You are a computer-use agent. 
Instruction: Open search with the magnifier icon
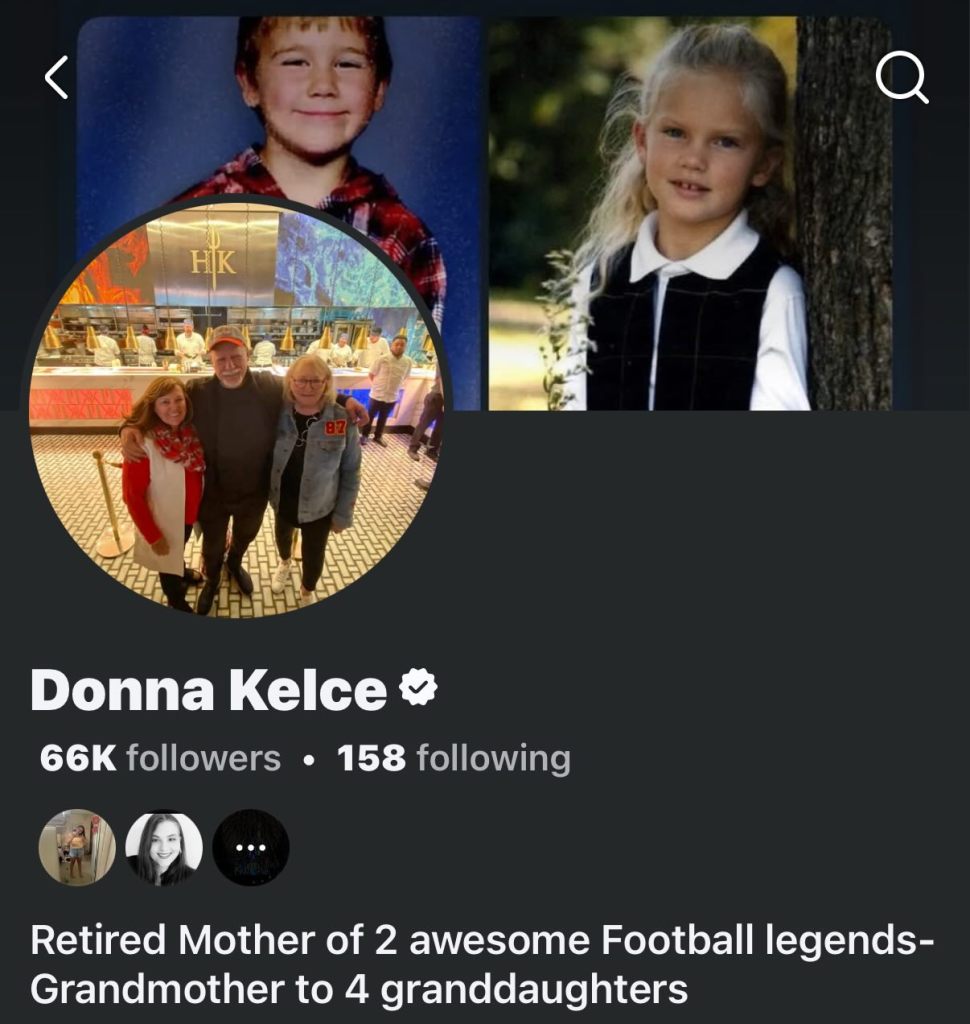pyautogui.click(x=902, y=77)
